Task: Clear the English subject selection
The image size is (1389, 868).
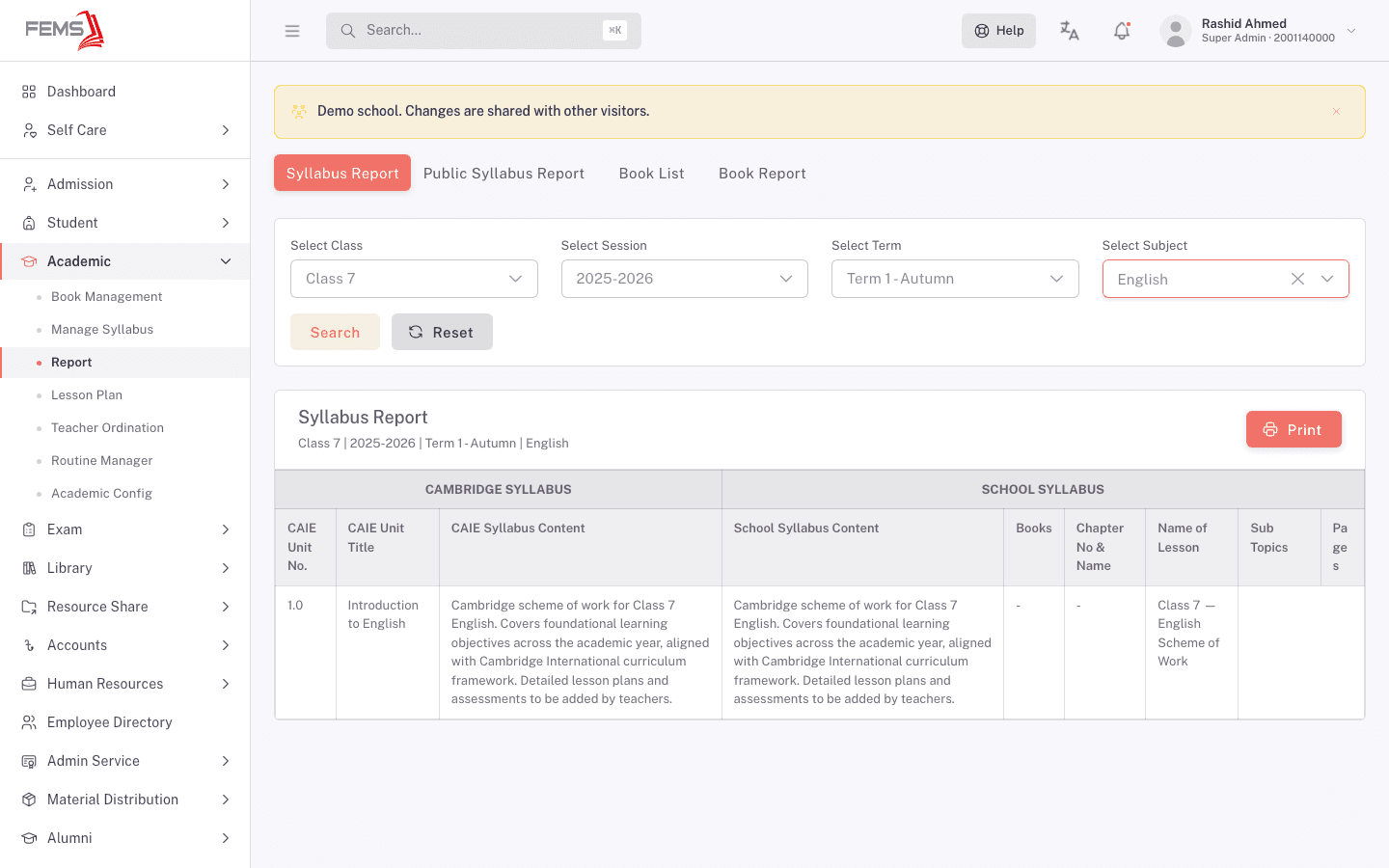Action: point(1297,279)
